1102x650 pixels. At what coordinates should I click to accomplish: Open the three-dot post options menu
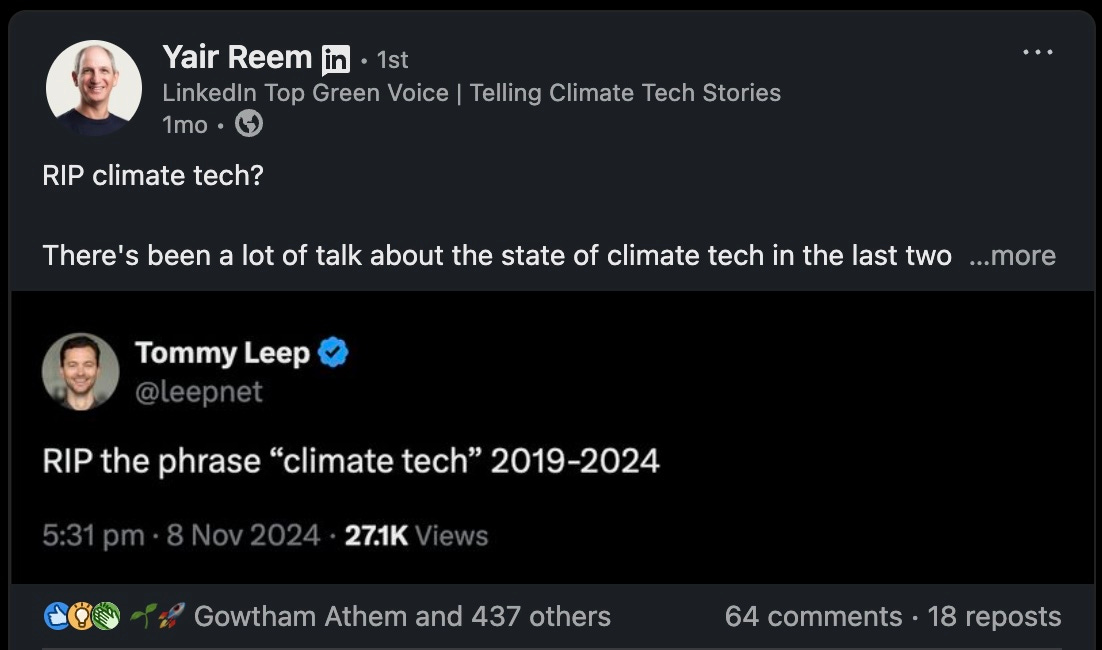click(1037, 52)
